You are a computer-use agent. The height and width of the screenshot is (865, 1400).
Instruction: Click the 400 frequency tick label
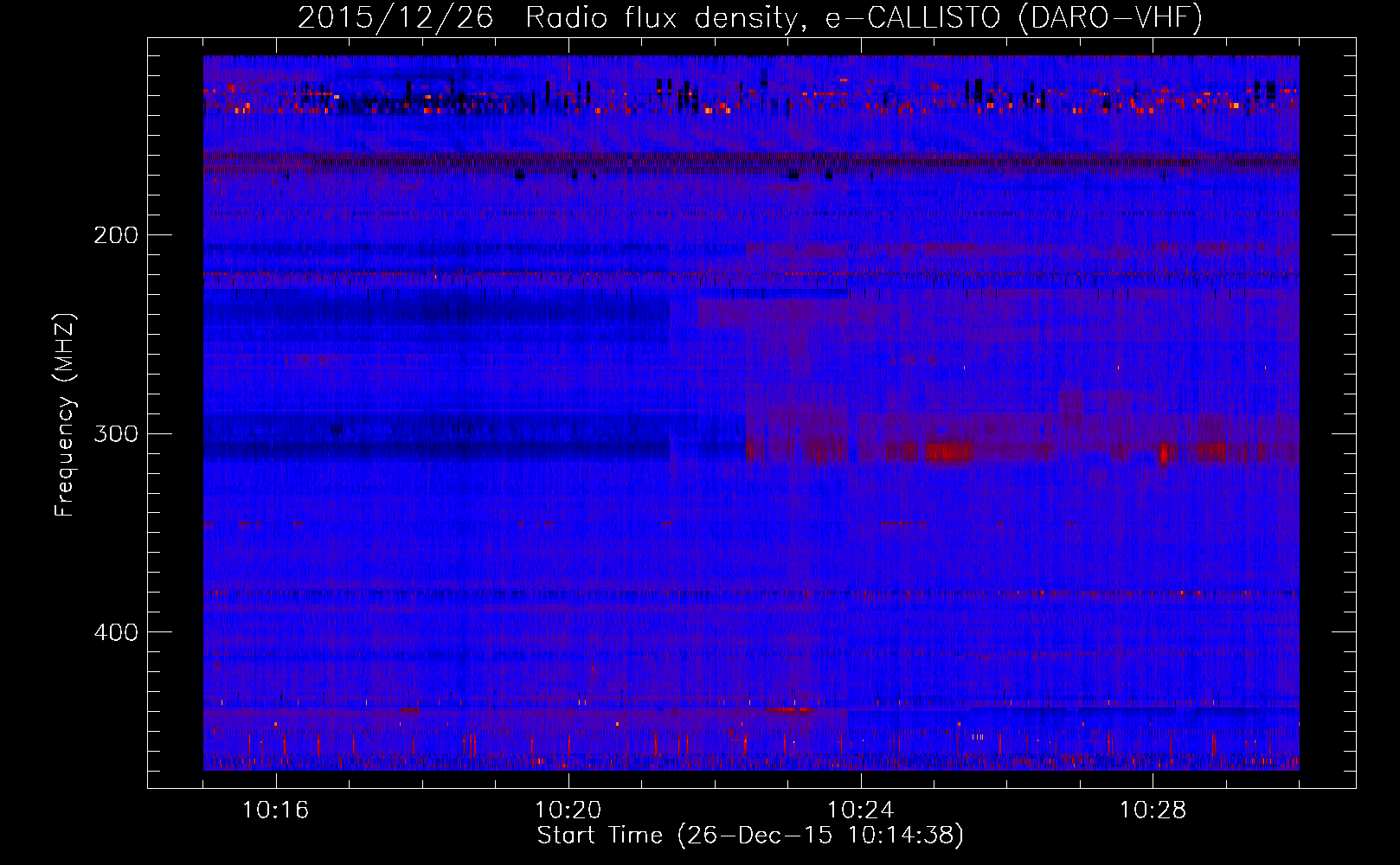click(x=116, y=632)
